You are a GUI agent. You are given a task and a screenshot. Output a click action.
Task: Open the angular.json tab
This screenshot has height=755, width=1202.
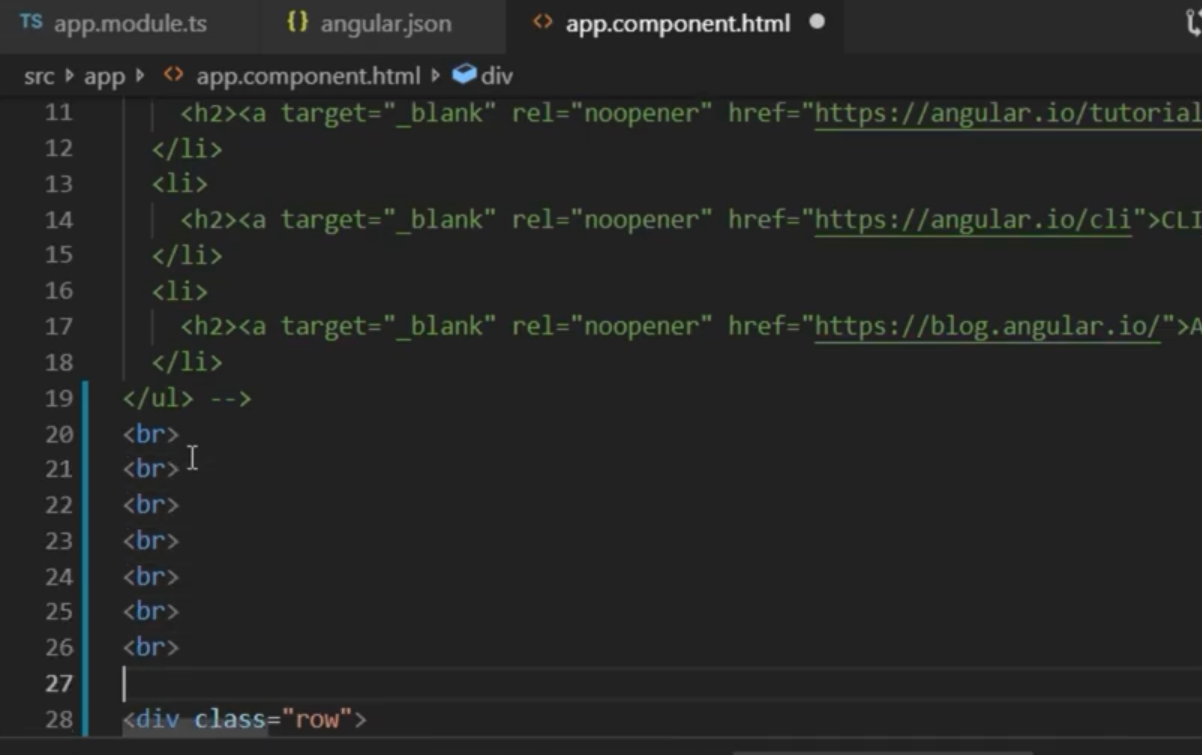click(x=368, y=24)
